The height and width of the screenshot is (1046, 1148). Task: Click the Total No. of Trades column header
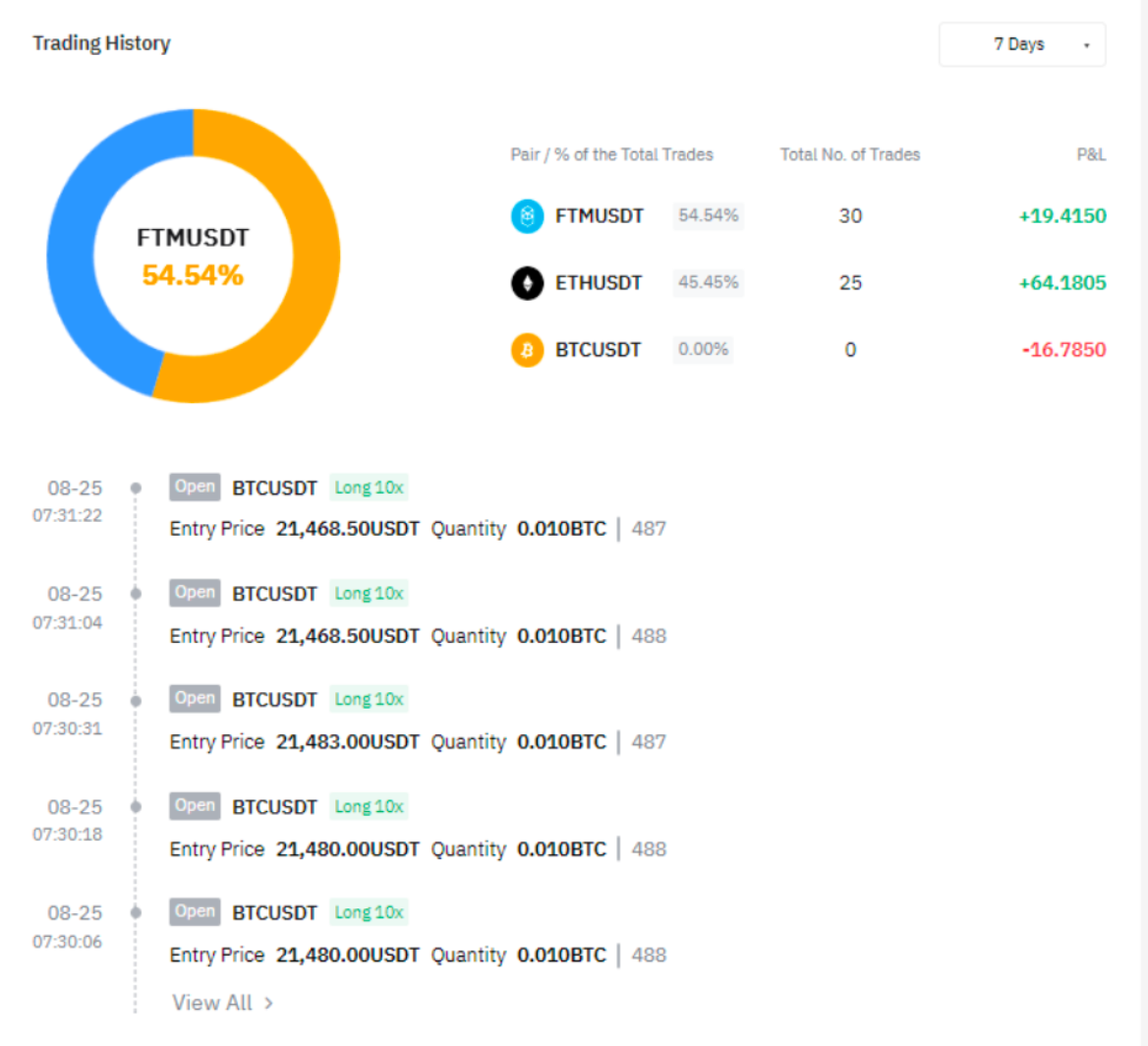pyautogui.click(x=850, y=154)
